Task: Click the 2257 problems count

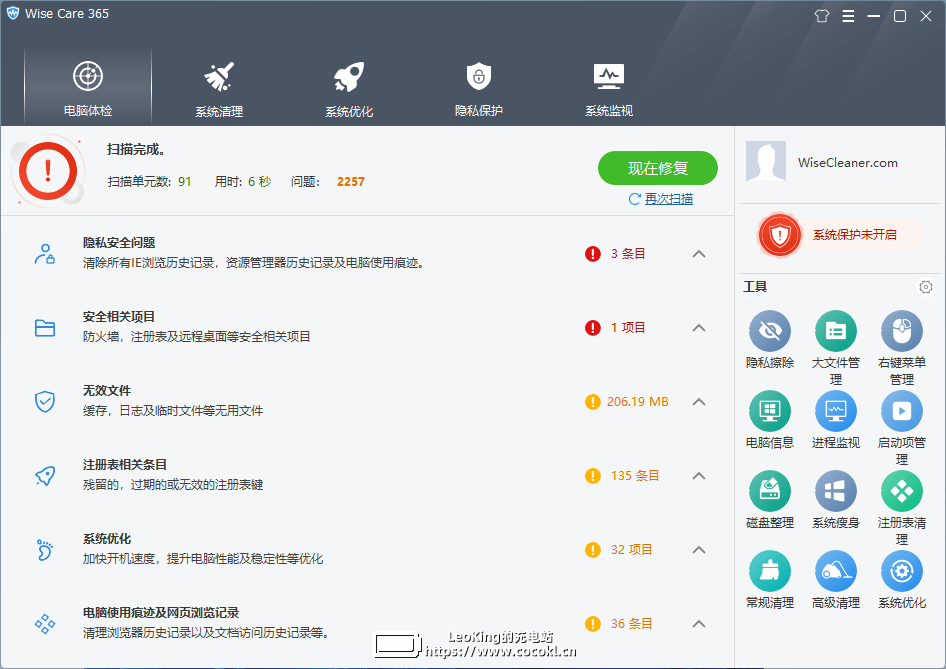Action: 351,182
